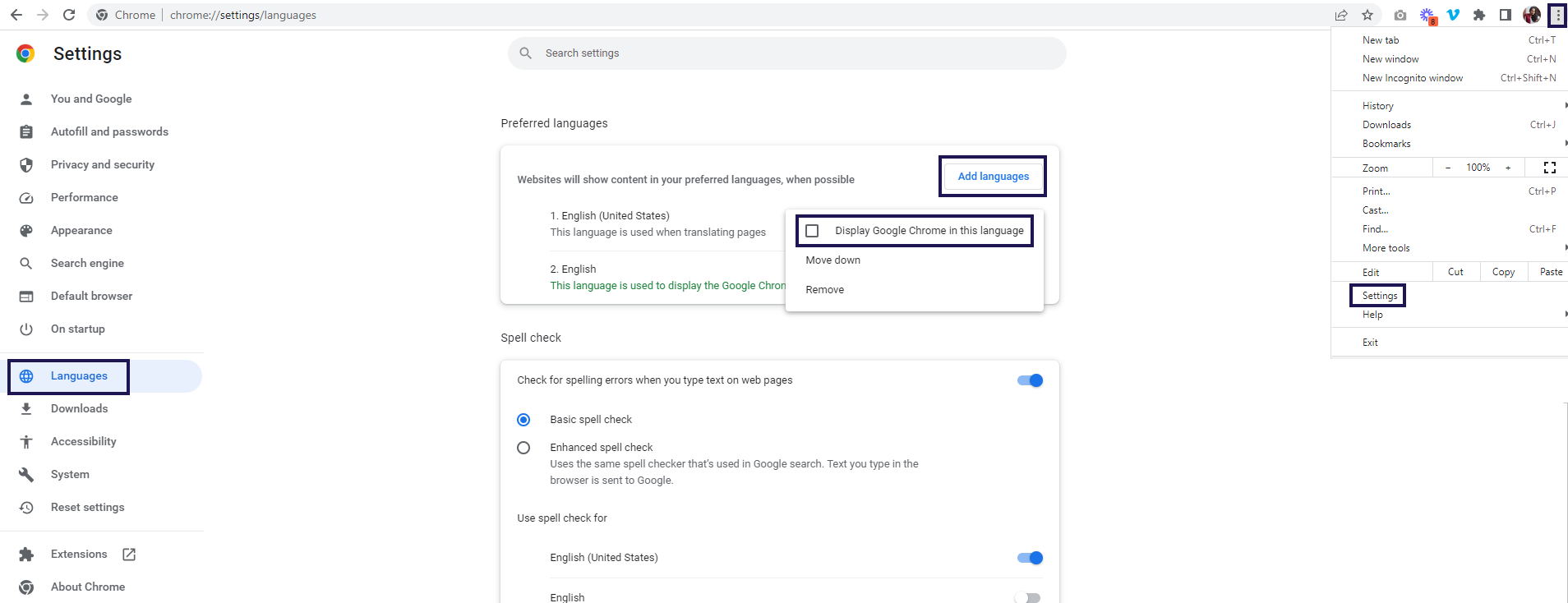
Task: Select Enhanced spell check radio option
Action: click(523, 448)
